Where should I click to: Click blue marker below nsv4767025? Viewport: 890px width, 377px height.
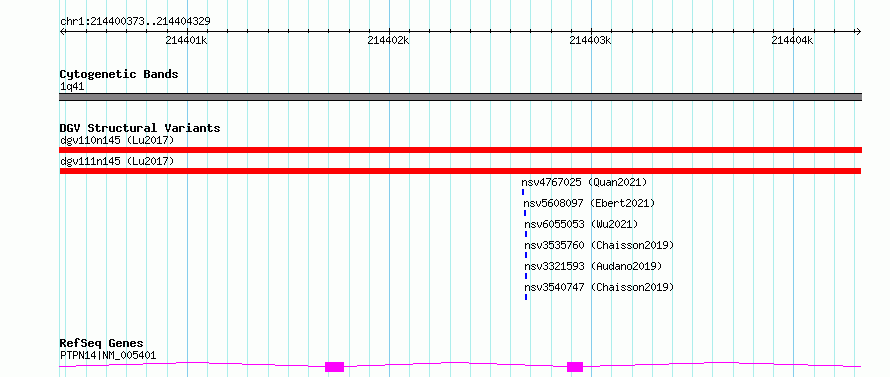[523, 192]
